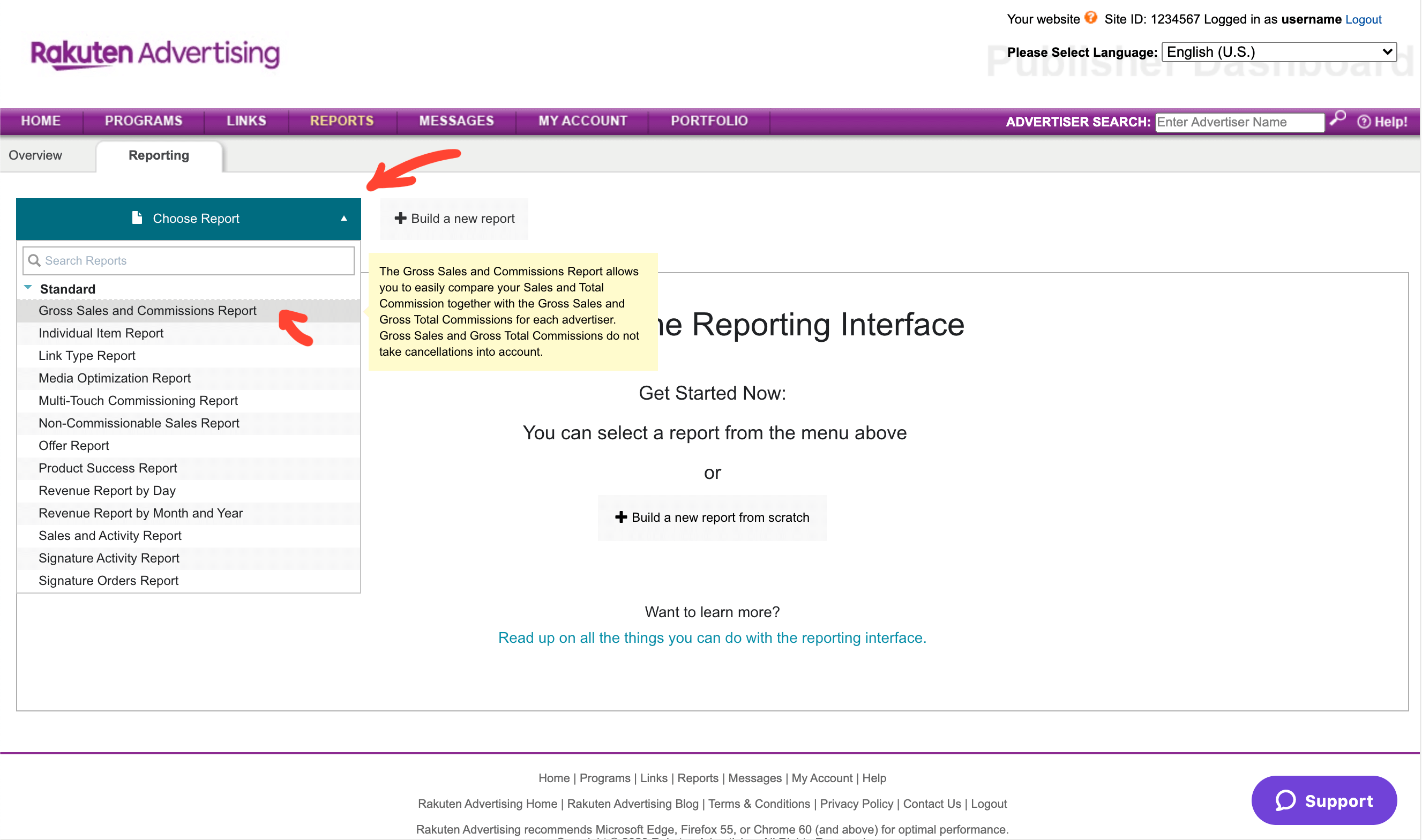Viewport: 1422px width, 840px height.
Task: Click the footer Messages link
Action: click(754, 778)
